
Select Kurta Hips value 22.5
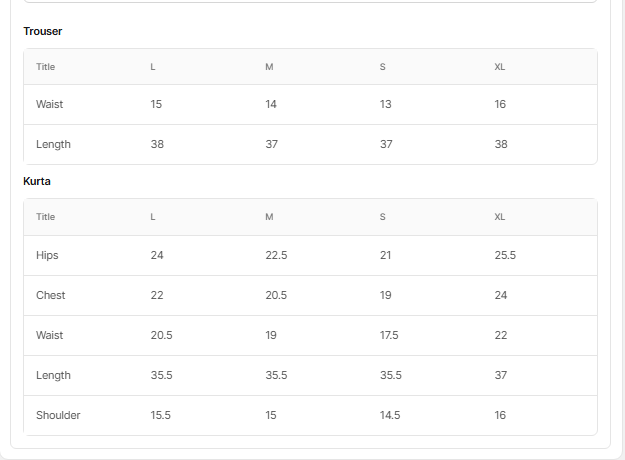click(x=276, y=255)
